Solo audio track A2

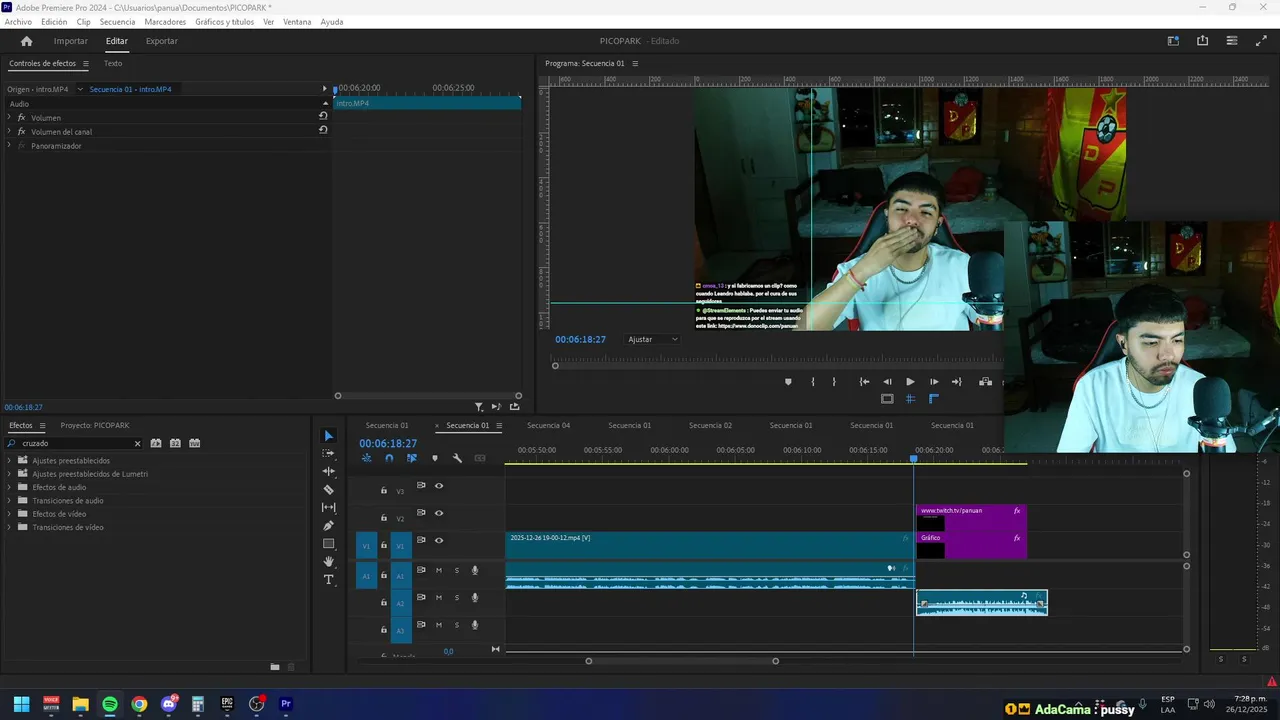[x=457, y=598]
